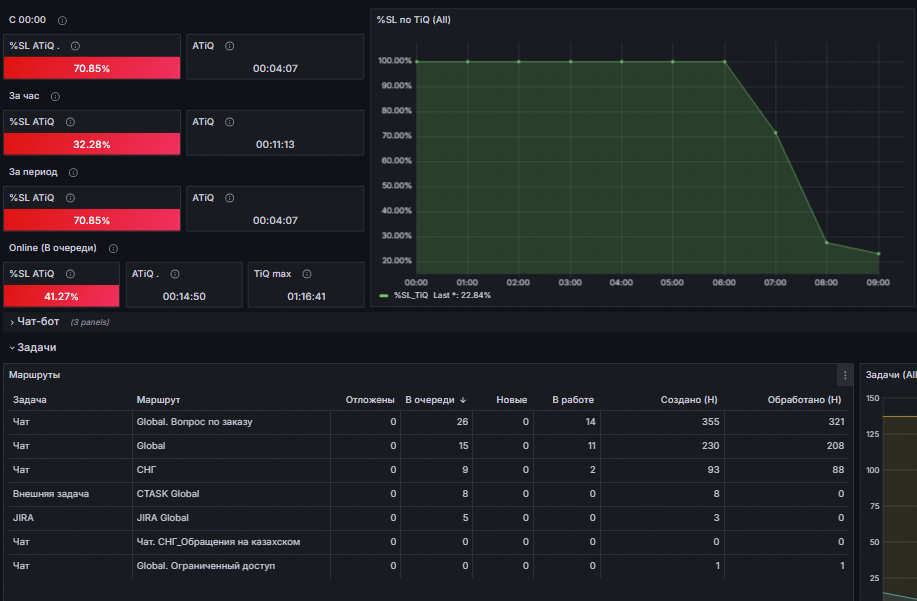917x601 pixels.
Task: Click the chart data point at 08:00
Action: pyautogui.click(x=826, y=243)
